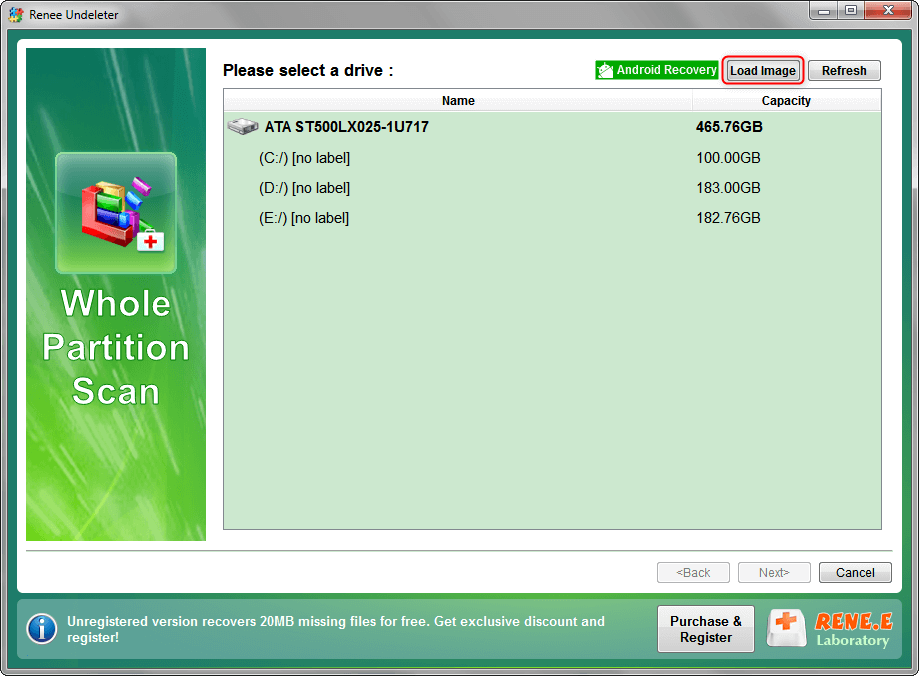
Task: Click the Whole Partition Scan books icon
Action: coord(116,213)
